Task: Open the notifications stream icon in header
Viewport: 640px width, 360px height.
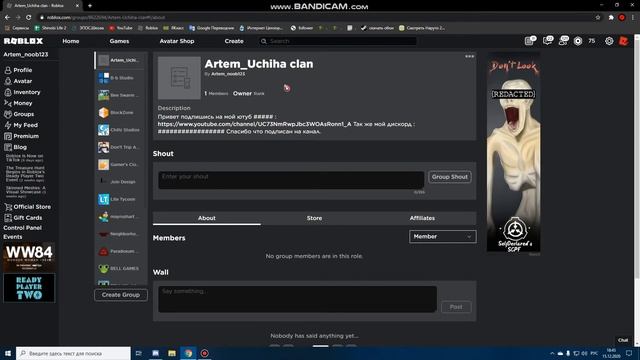Action: pyautogui.click(x=530, y=41)
